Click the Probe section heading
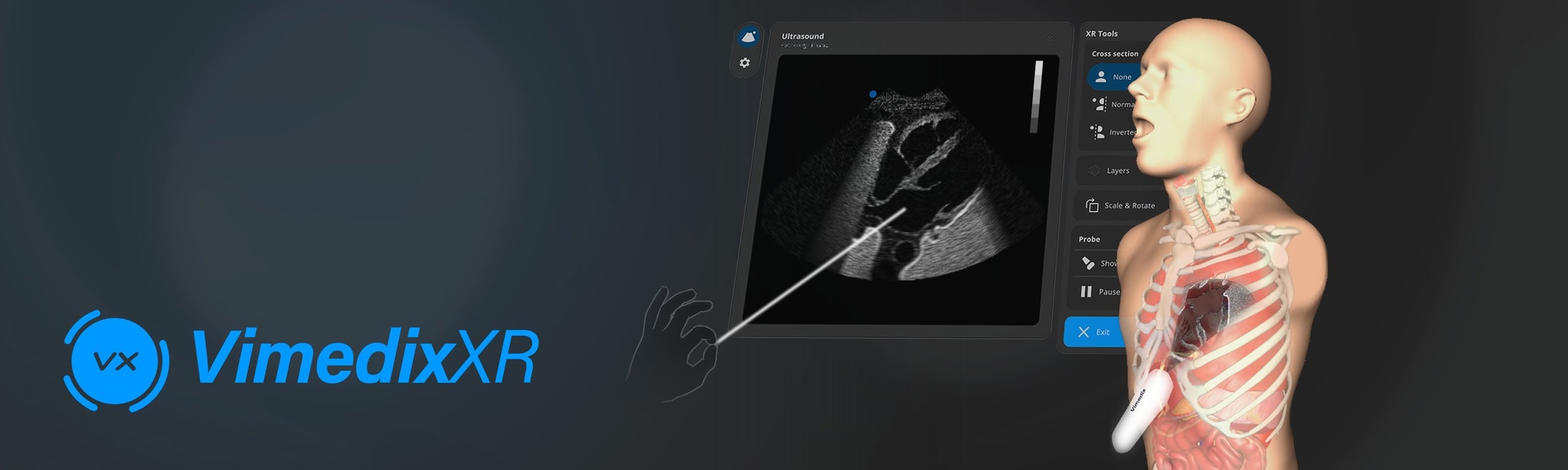 [x=1089, y=240]
